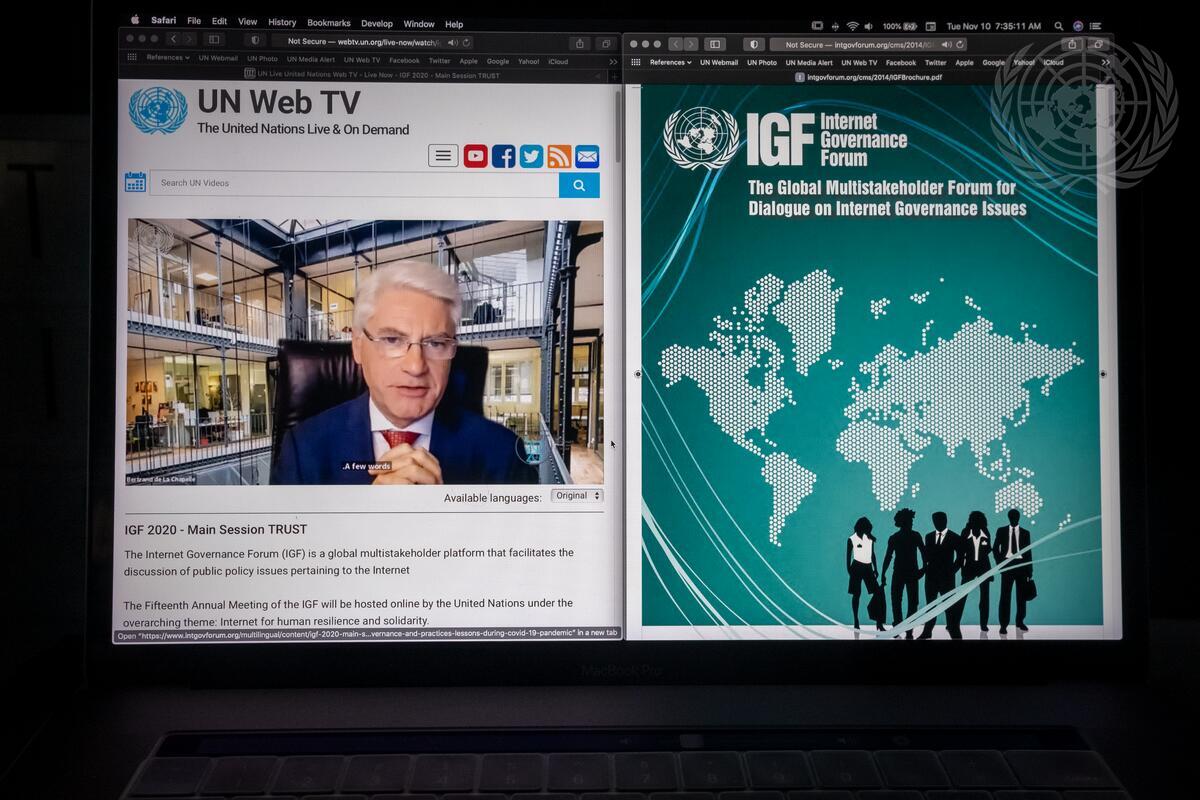Click the orange RSS feed icon

click(x=559, y=156)
